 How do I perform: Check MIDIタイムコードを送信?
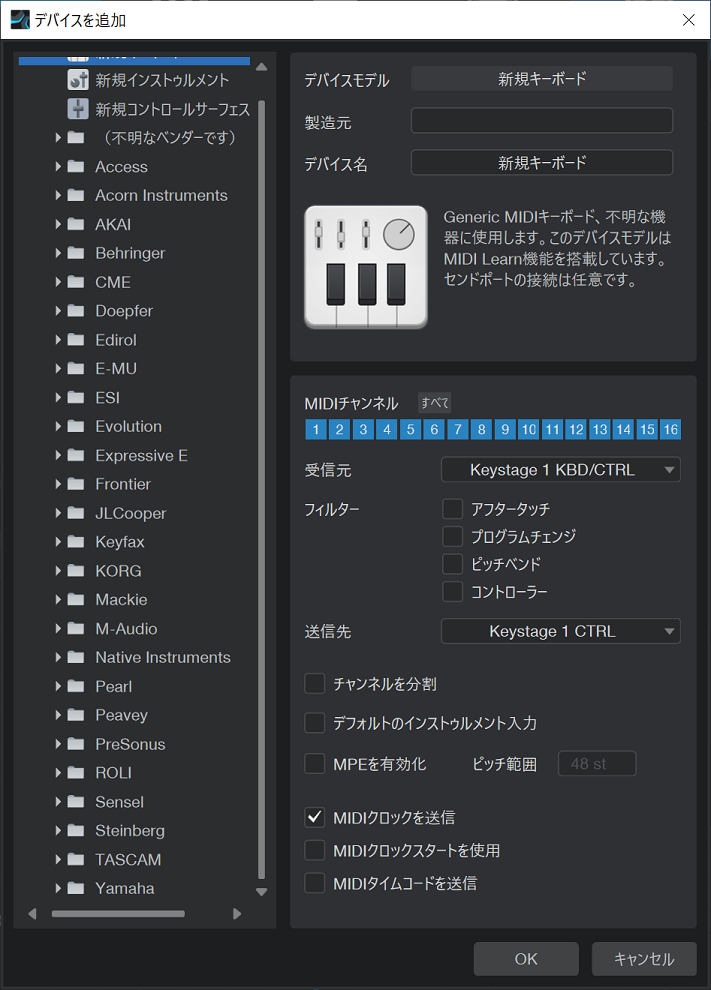click(x=314, y=883)
